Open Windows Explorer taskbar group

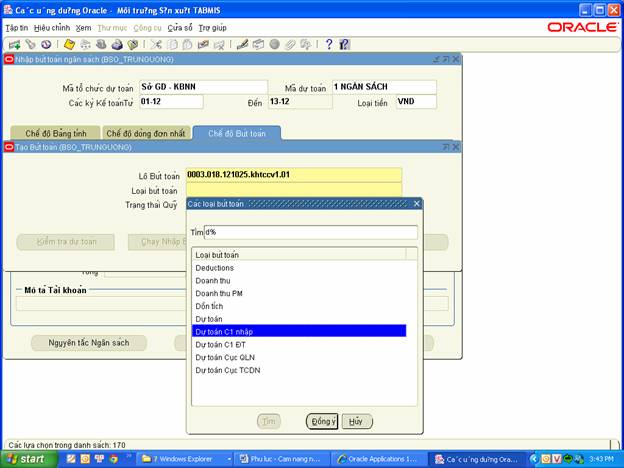pyautogui.click(x=185, y=459)
